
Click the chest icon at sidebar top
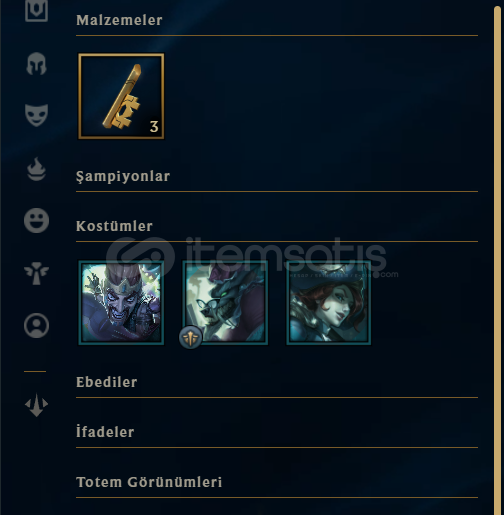click(36, 10)
